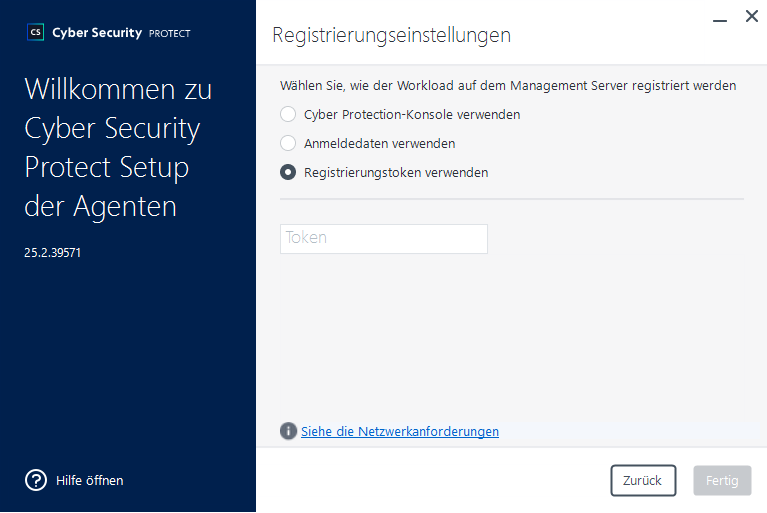This screenshot has height=513, width=767.
Task: Open the Siehe die Netzwerkanforderungen link
Action: tap(399, 431)
